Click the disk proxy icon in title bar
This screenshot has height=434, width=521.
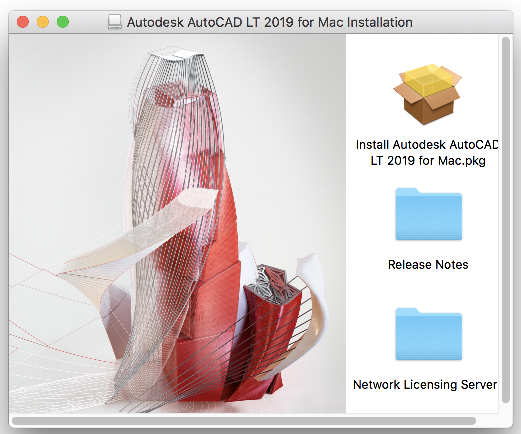pos(115,22)
